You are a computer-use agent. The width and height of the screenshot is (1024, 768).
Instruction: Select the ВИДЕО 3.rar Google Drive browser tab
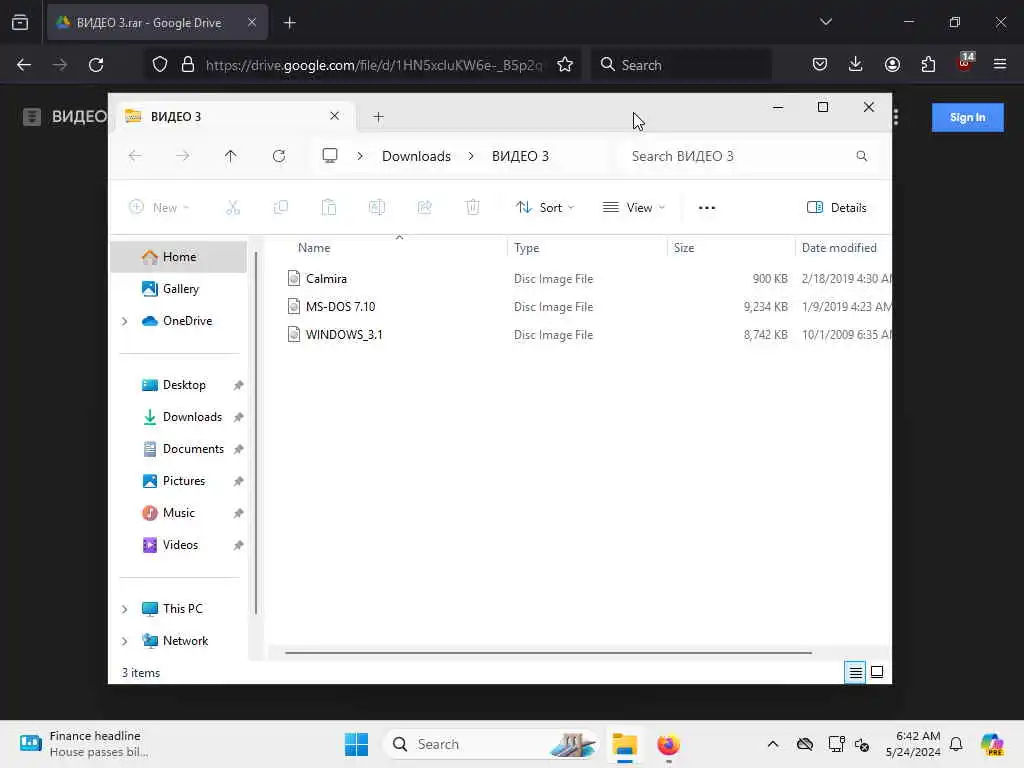point(157,23)
